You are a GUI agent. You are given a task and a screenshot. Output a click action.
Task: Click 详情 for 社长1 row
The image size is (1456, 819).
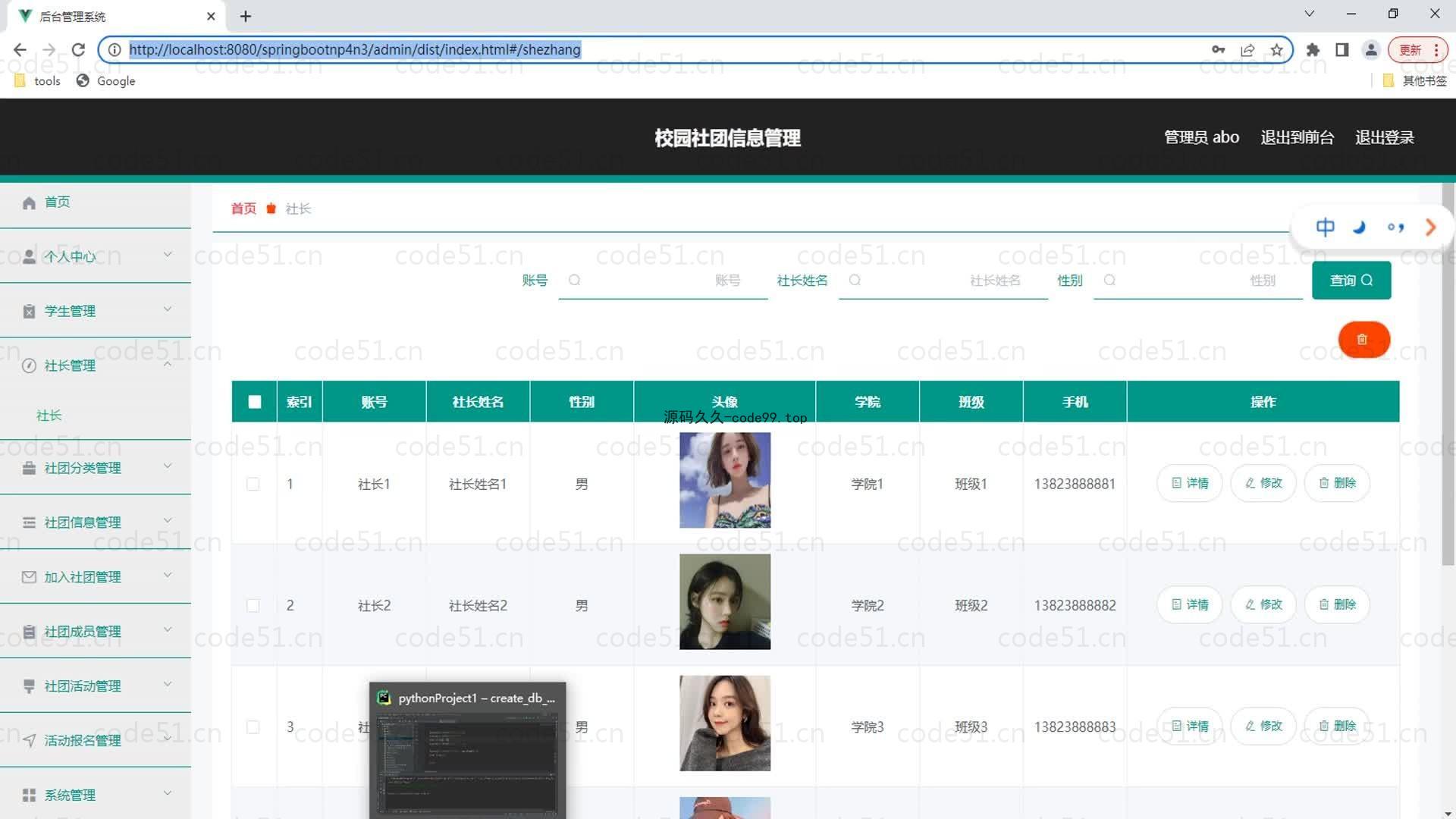(x=1190, y=483)
